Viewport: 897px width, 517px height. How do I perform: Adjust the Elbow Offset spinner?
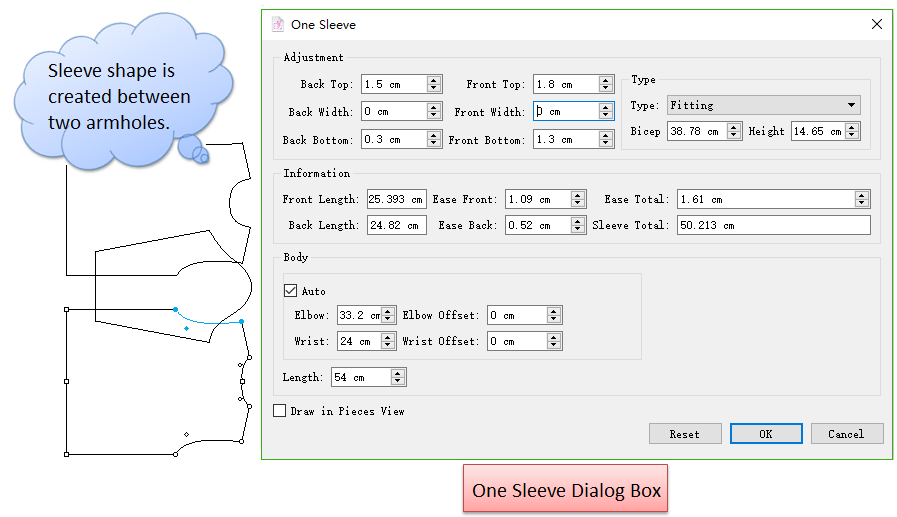(554, 316)
